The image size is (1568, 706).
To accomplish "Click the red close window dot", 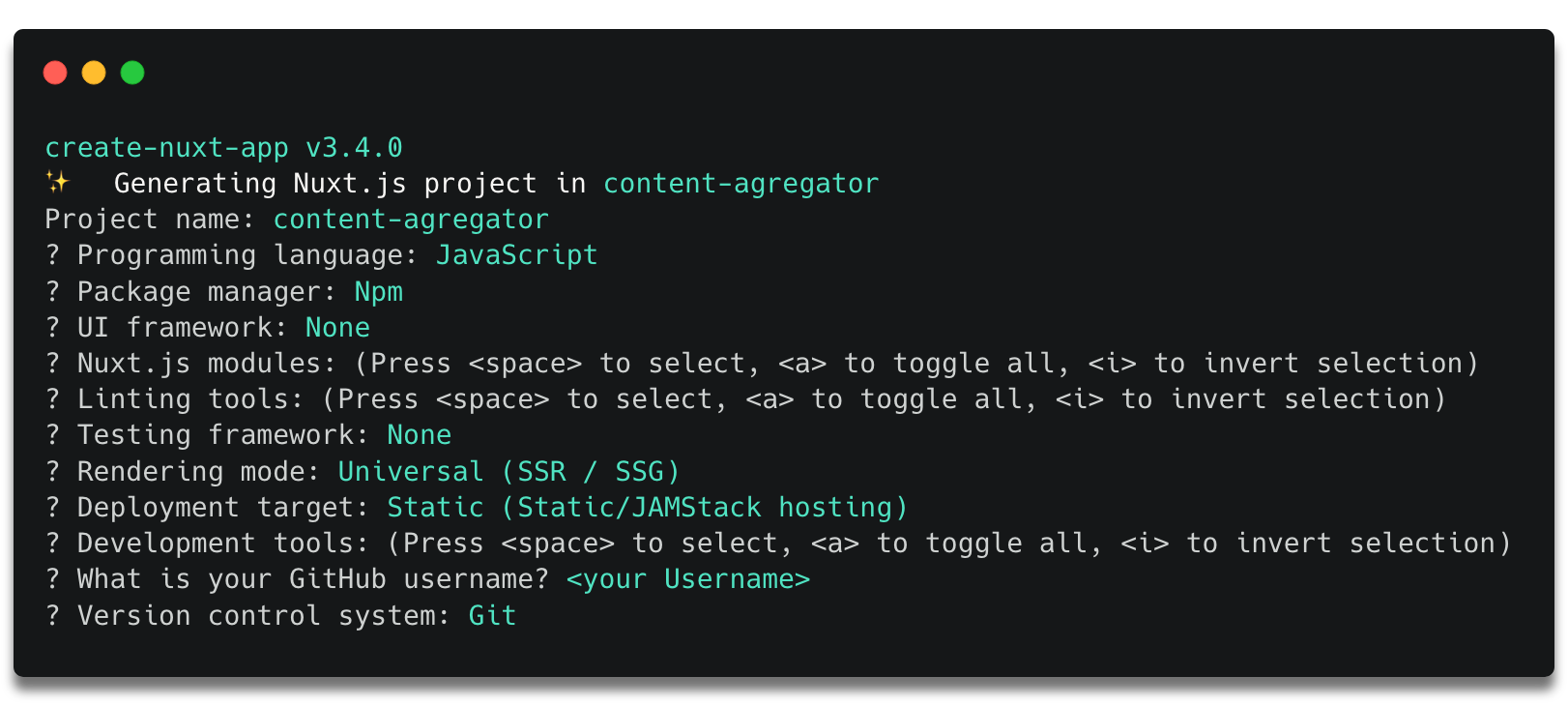I will point(55,73).
